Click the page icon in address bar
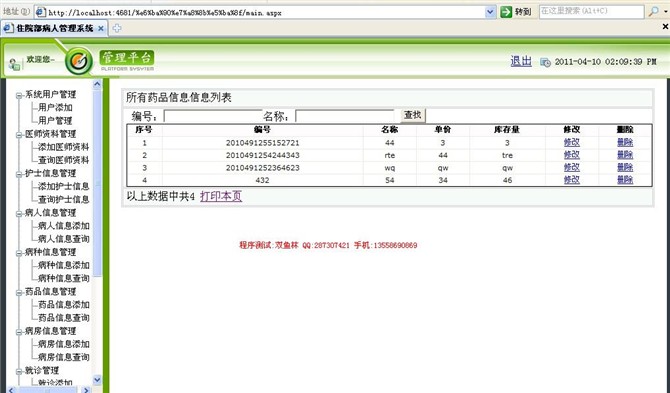Image resolution: width=670 pixels, height=393 pixels. click(x=41, y=12)
